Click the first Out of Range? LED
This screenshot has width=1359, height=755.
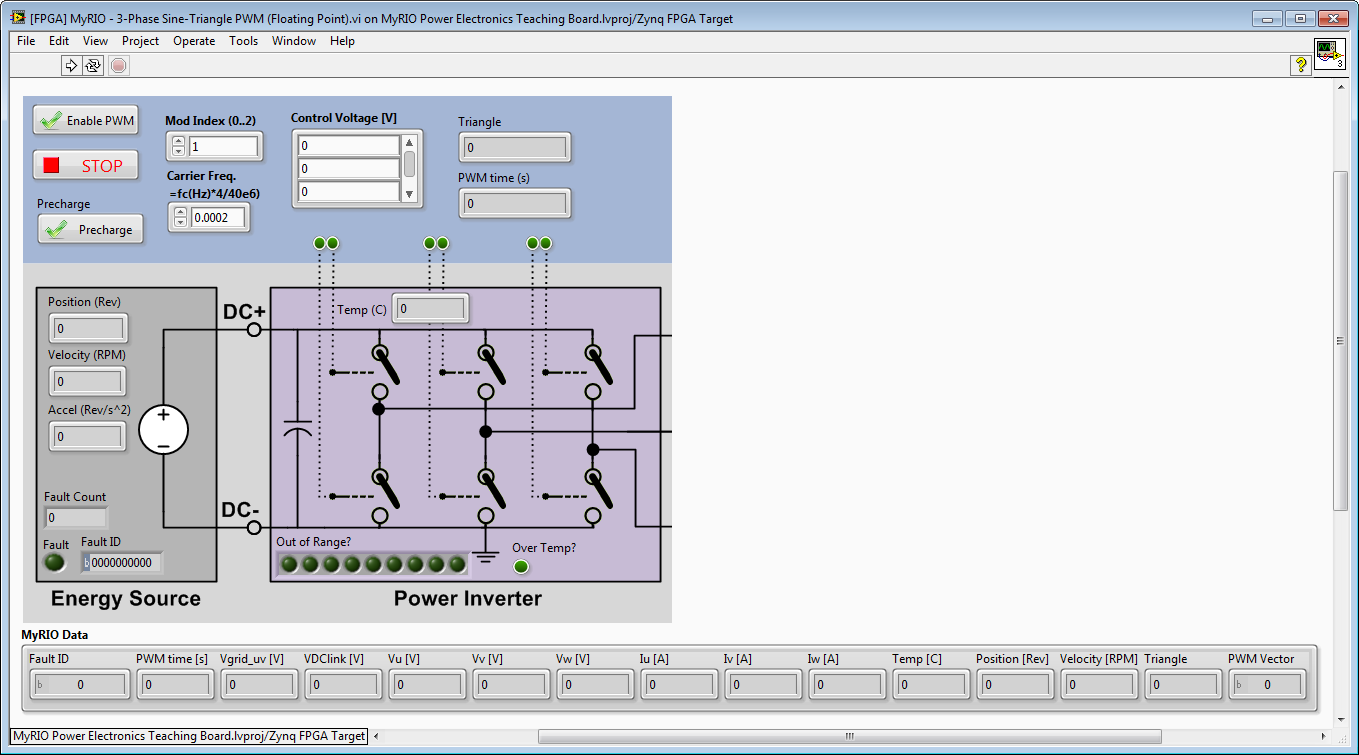tap(289, 565)
